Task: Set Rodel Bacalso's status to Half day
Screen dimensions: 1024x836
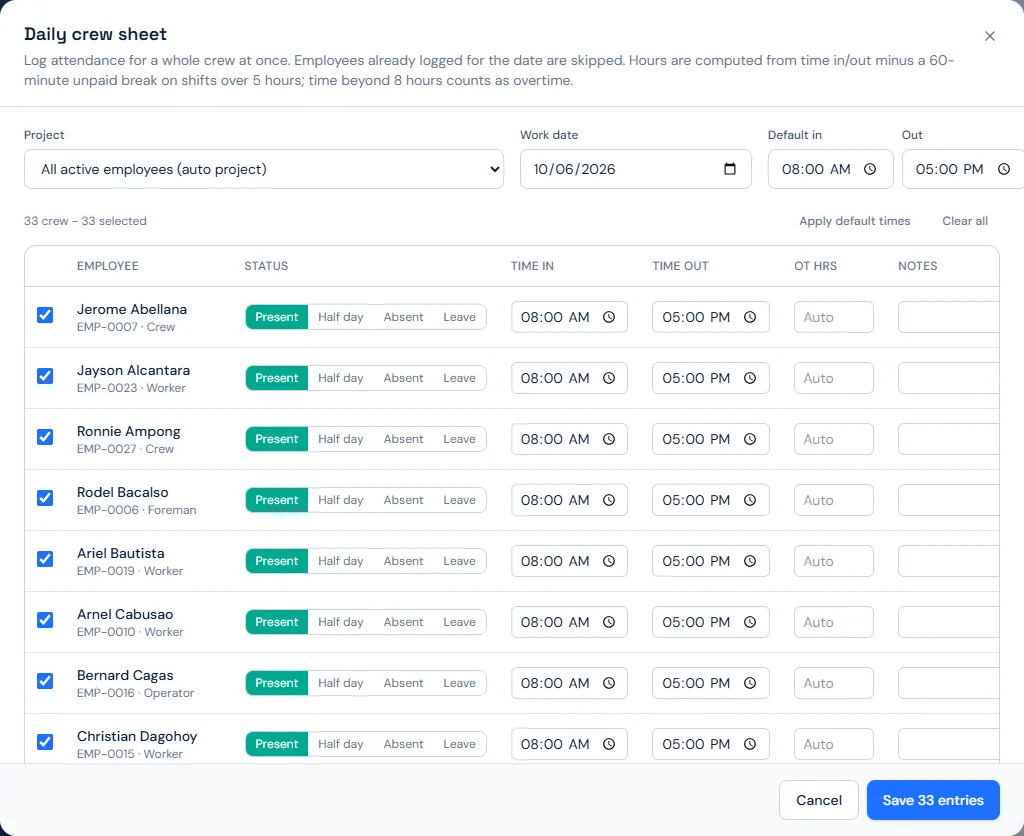Action: [x=340, y=500]
